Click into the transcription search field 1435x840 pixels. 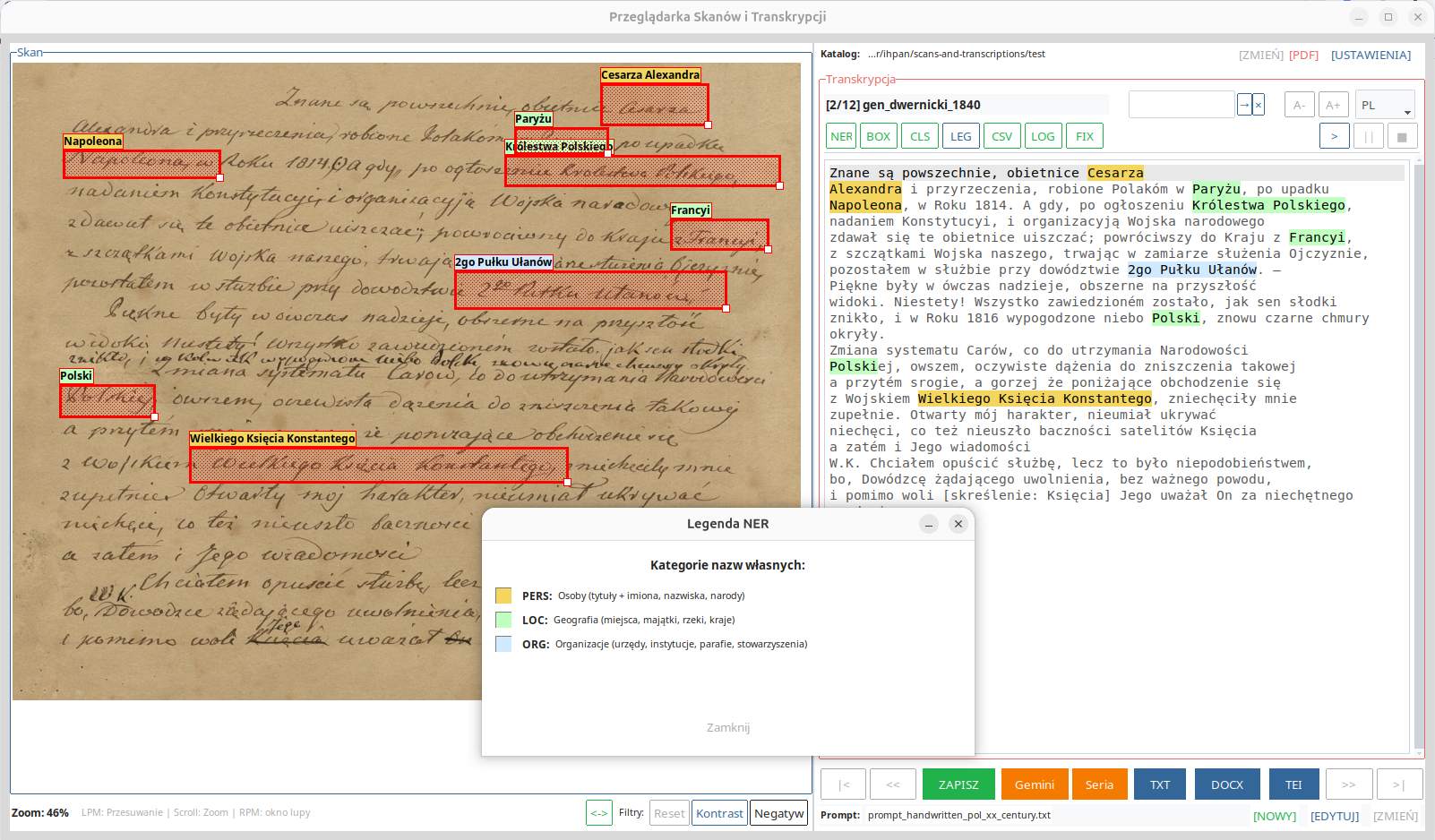click(x=1182, y=105)
